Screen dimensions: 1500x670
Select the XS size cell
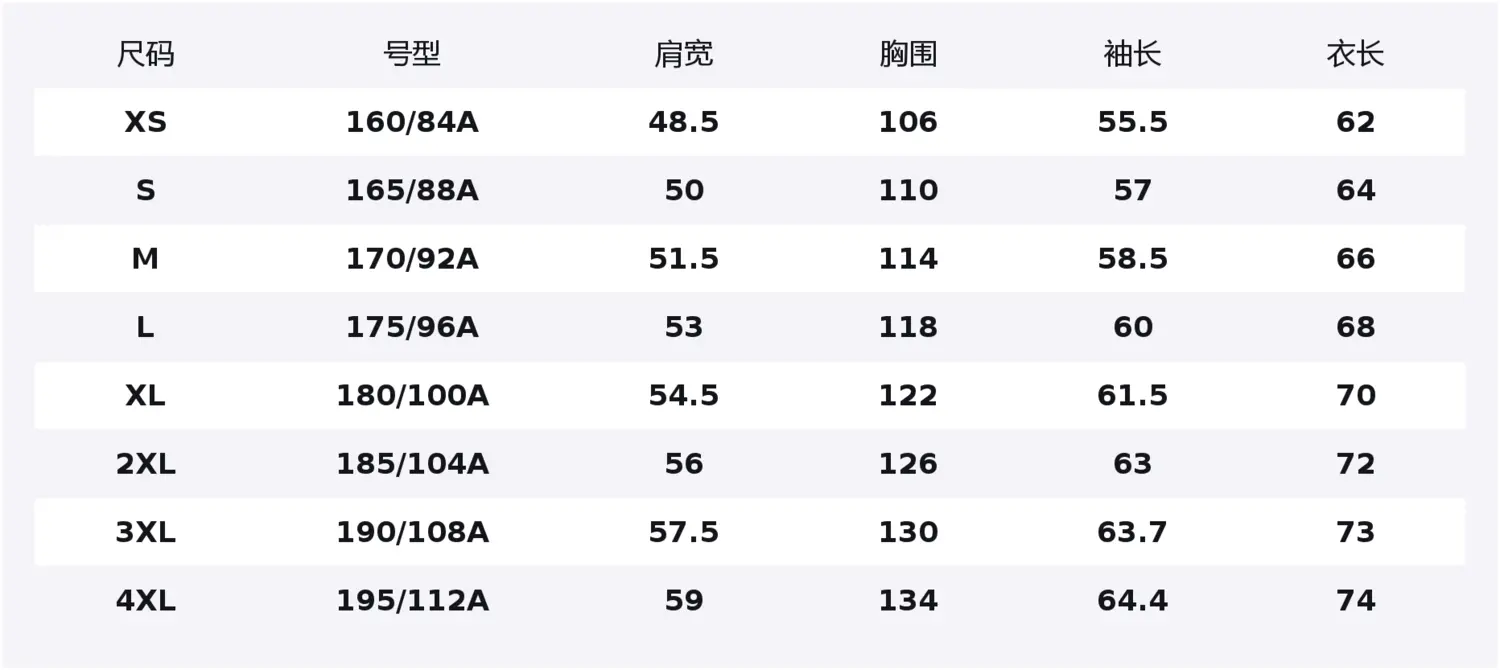(x=145, y=122)
